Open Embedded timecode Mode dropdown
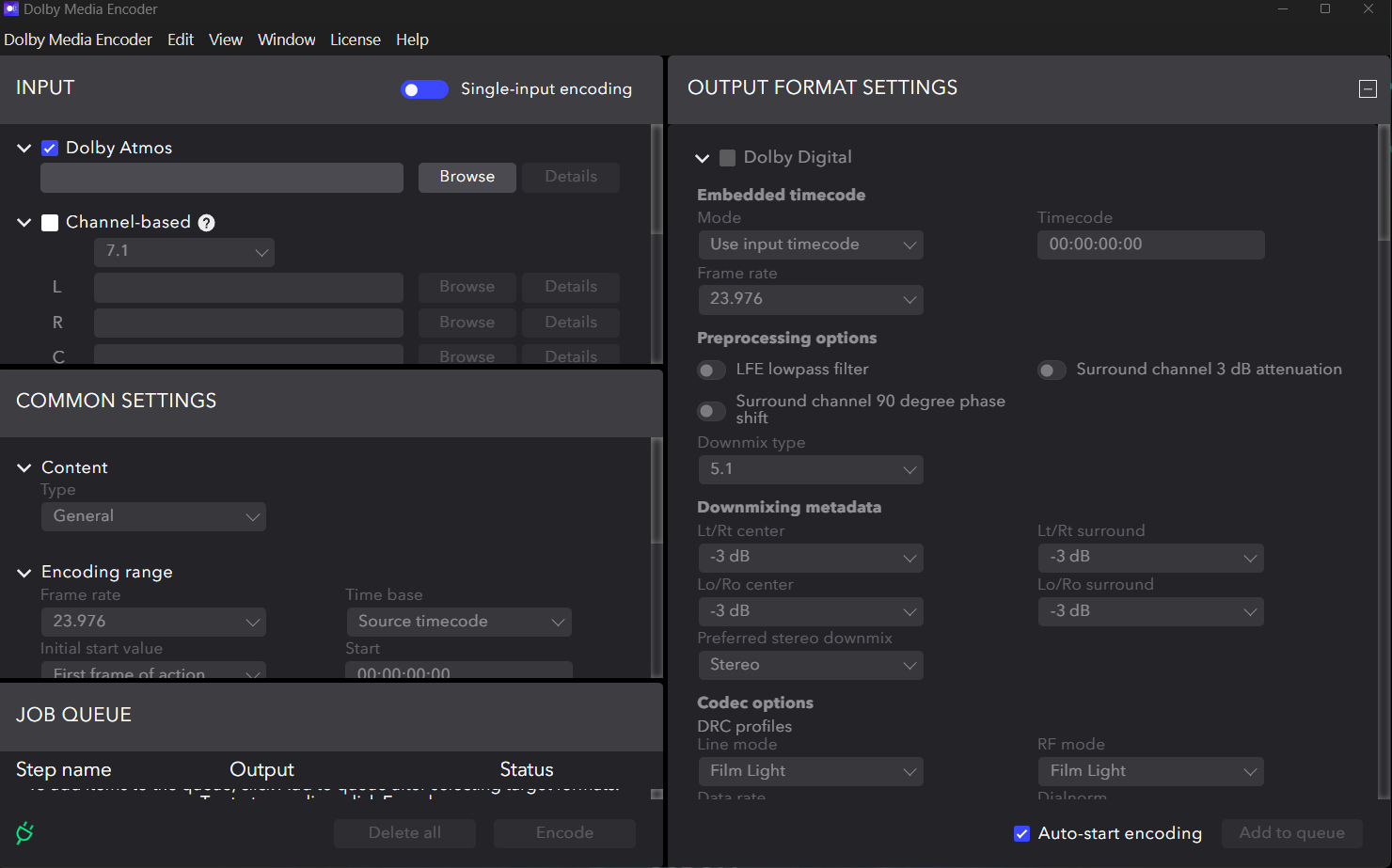The image size is (1392, 868). coord(810,245)
